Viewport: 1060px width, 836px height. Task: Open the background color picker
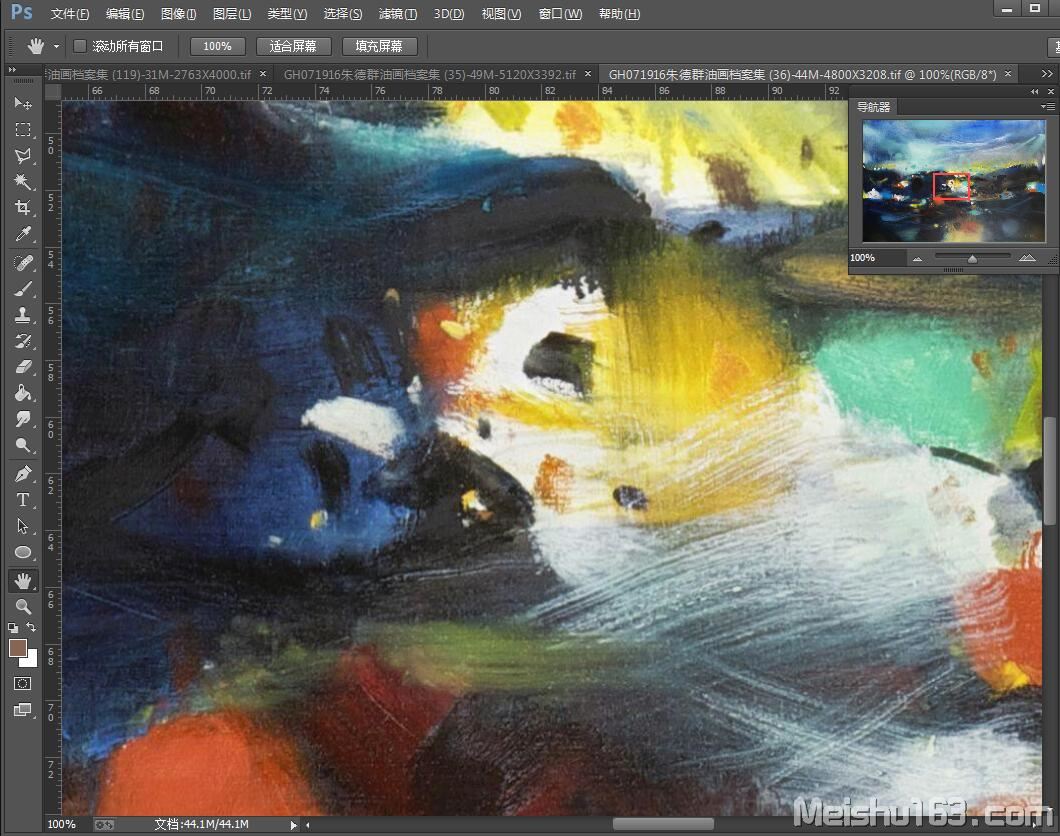click(30, 660)
